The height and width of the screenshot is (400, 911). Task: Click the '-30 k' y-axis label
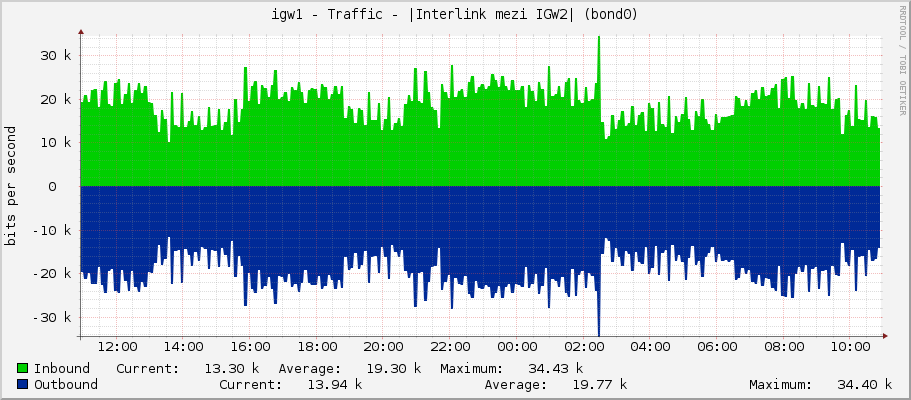coord(52,317)
